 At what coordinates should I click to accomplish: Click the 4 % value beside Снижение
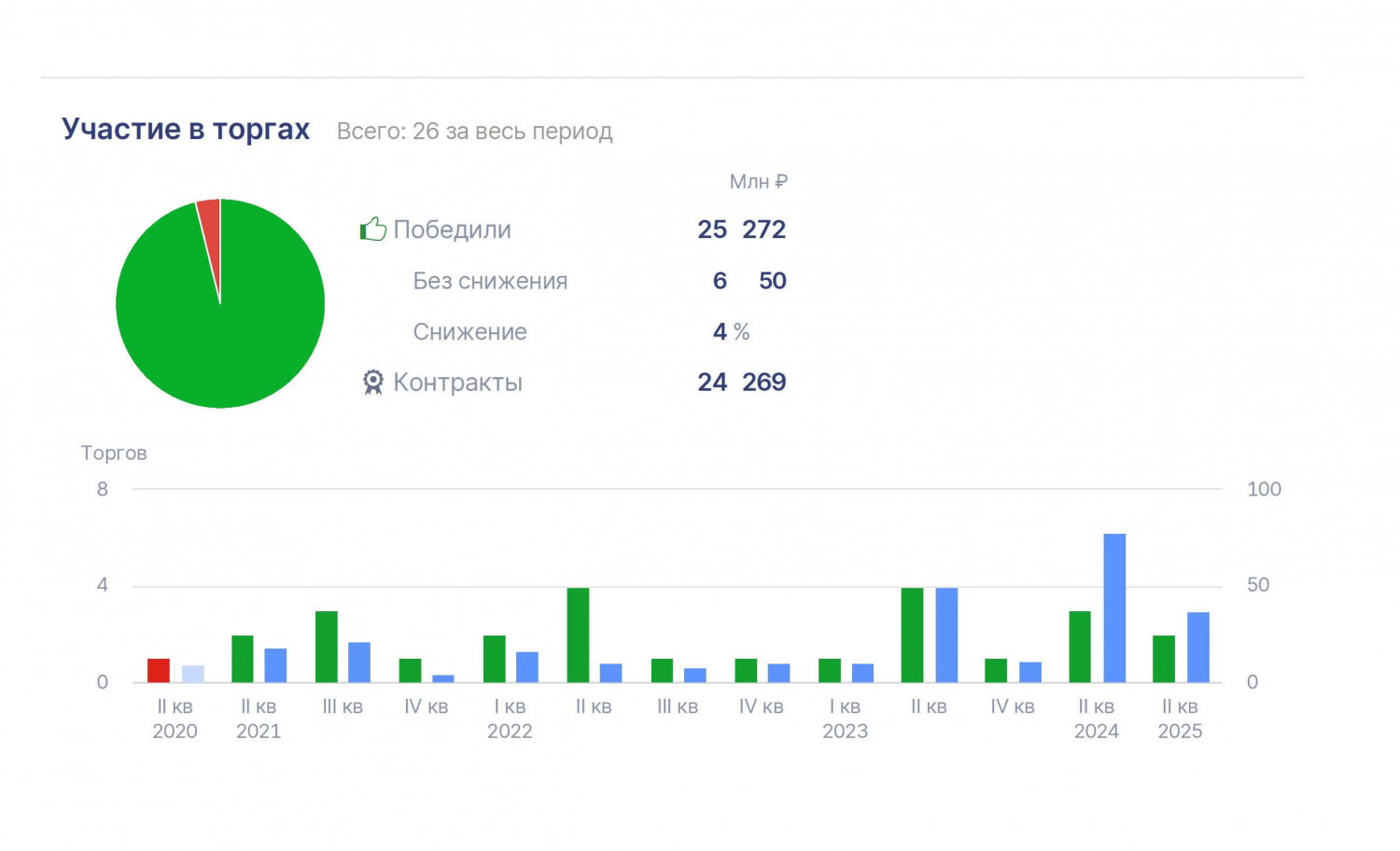click(731, 331)
